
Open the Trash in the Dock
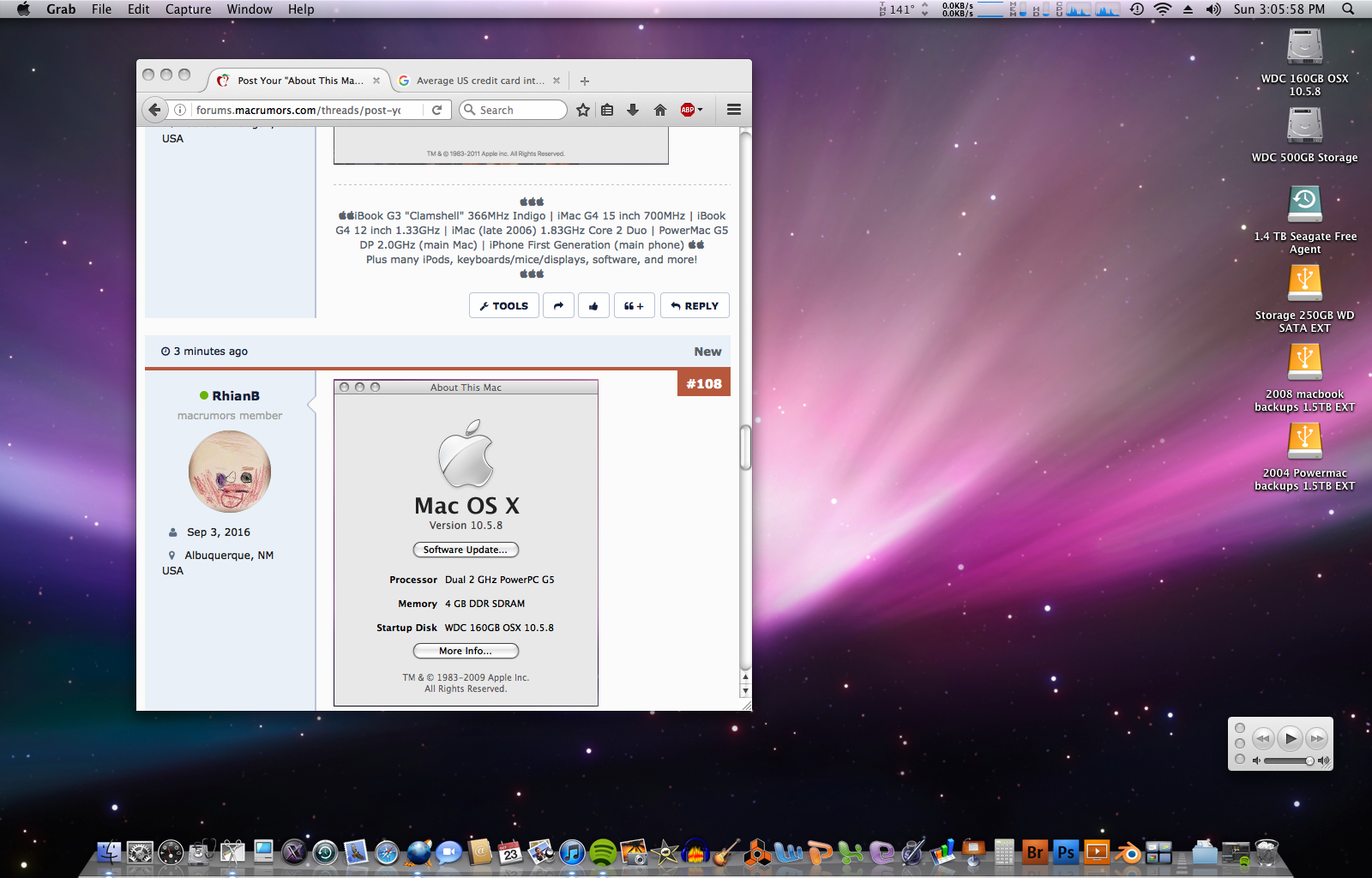1266,852
